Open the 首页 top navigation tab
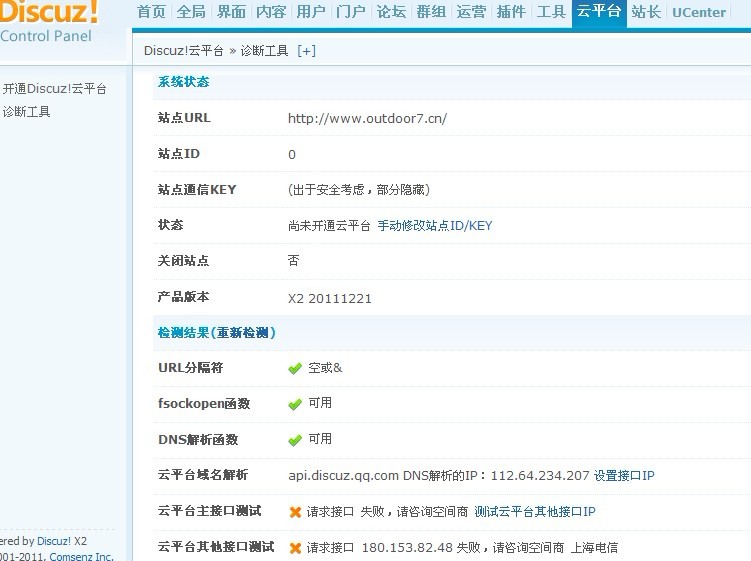751x561 pixels. (151, 11)
